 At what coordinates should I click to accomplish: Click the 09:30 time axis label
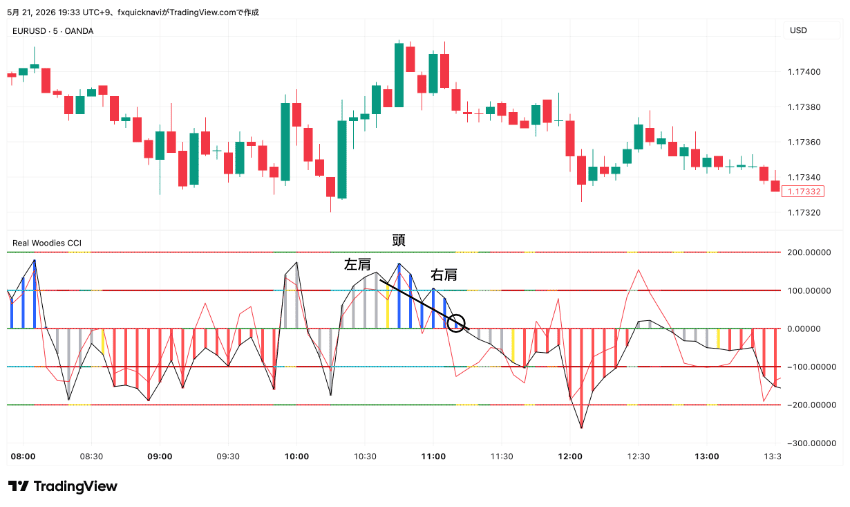pyautogui.click(x=228, y=457)
